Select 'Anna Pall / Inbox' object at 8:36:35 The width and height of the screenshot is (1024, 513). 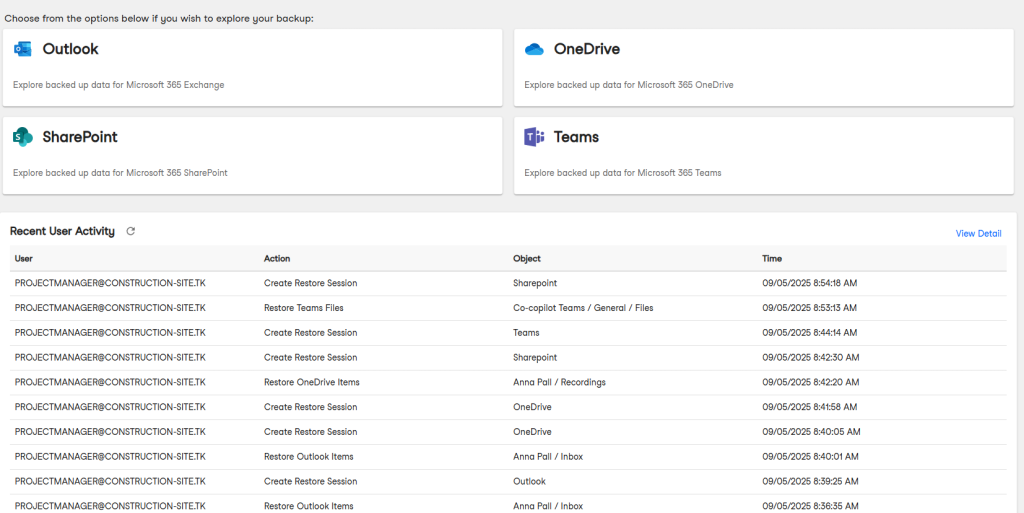click(x=548, y=506)
